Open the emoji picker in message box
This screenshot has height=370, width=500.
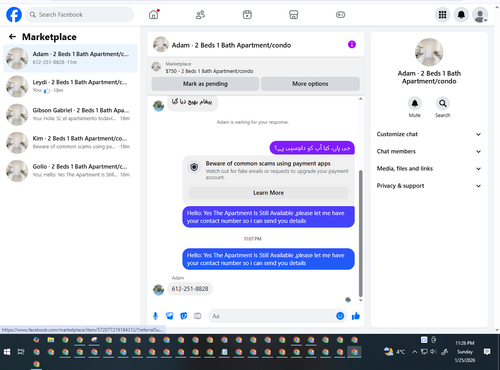340,316
